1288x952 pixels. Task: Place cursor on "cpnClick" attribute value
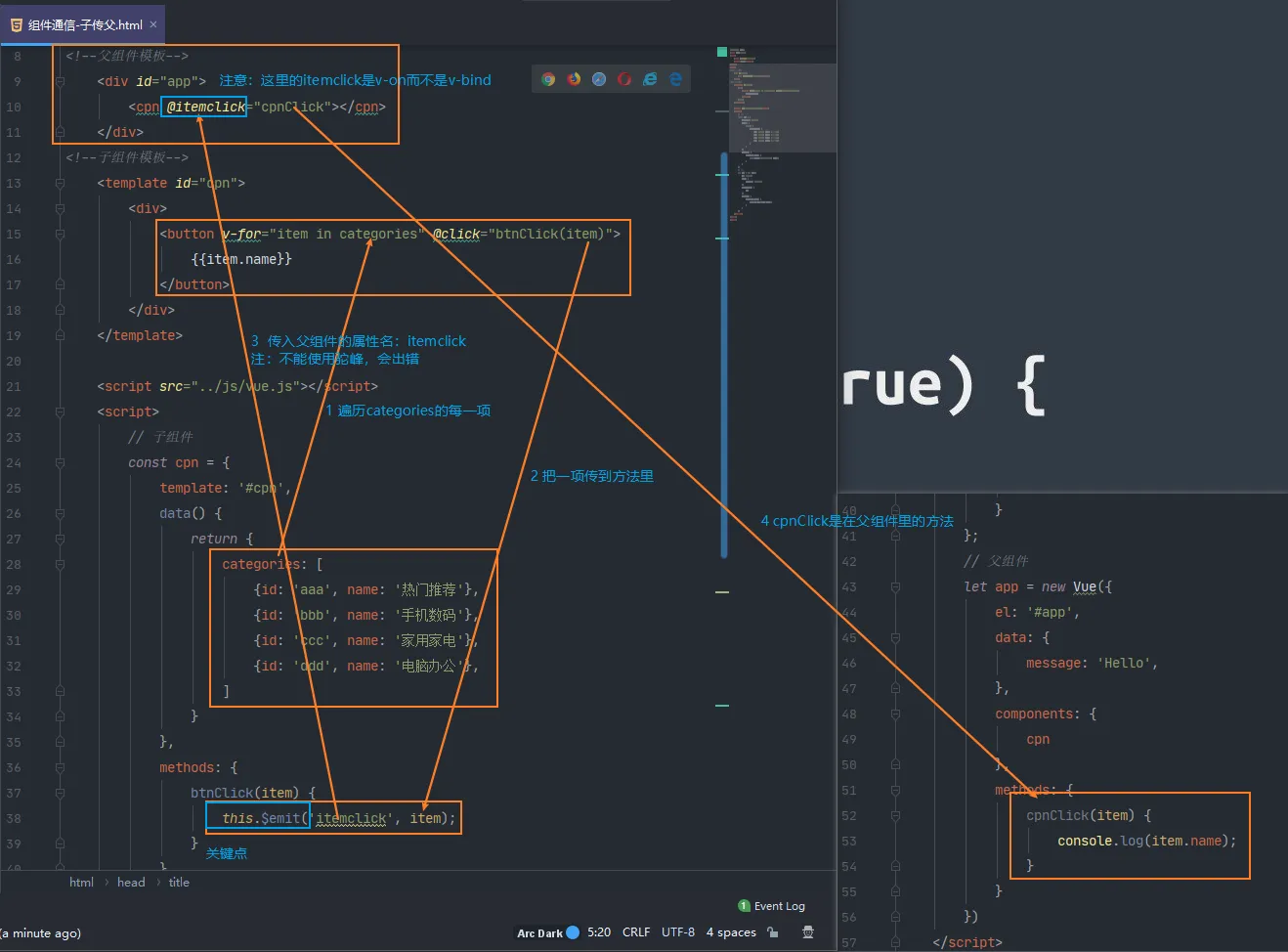pyautogui.click(x=292, y=107)
